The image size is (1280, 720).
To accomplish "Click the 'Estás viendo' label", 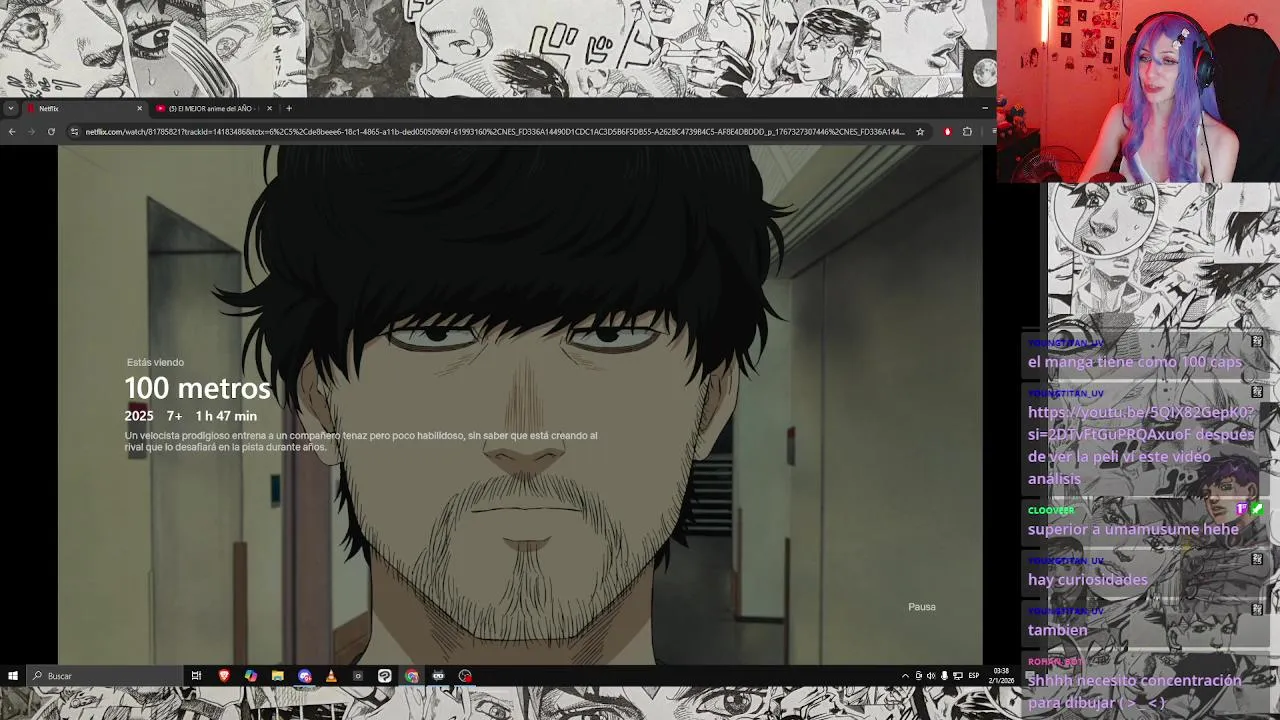I will (155, 362).
